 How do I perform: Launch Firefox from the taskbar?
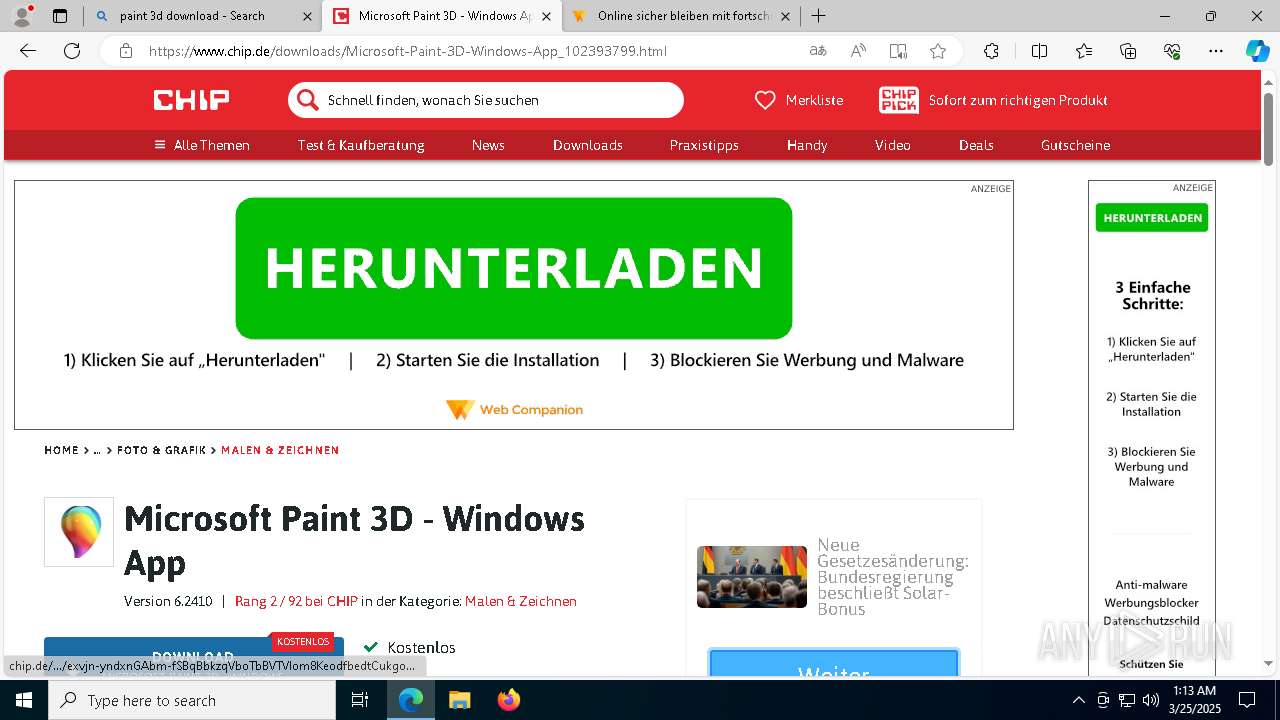(508, 700)
